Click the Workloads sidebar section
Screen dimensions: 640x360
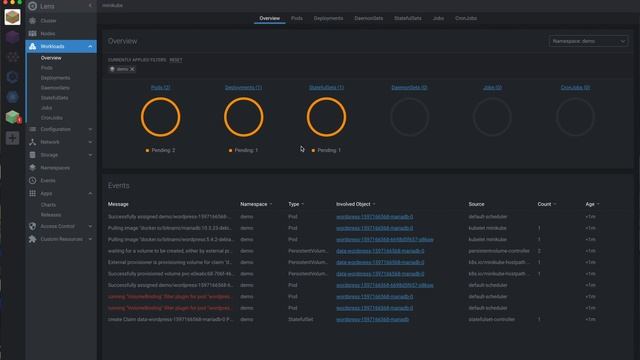coord(61,47)
